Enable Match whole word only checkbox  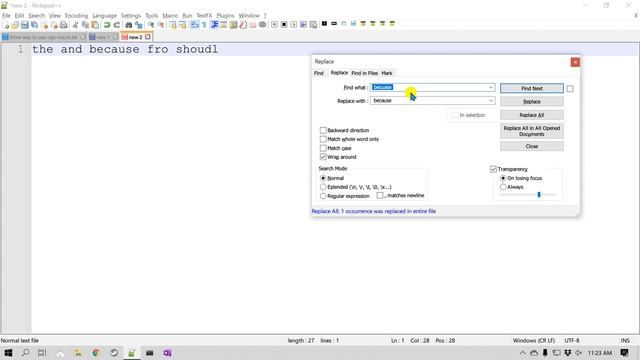323,139
